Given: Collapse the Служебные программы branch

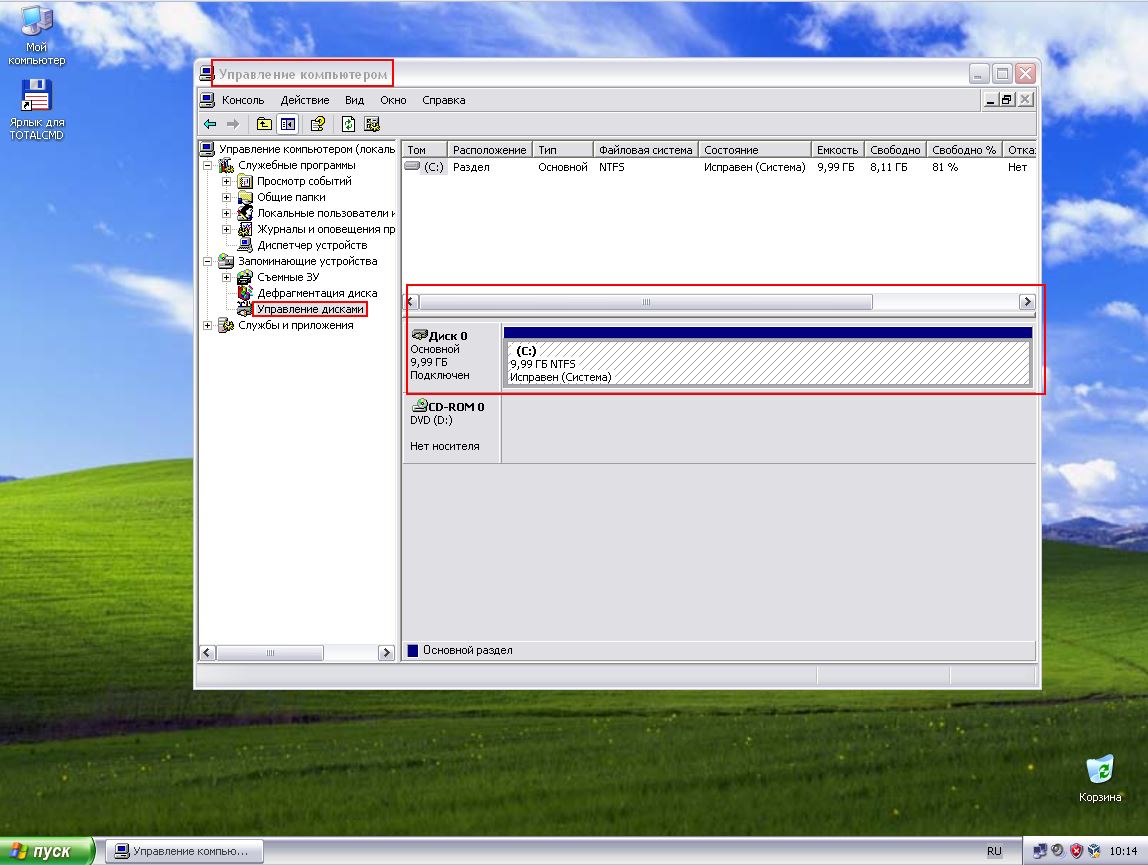Looking at the screenshot, I should tap(207, 165).
